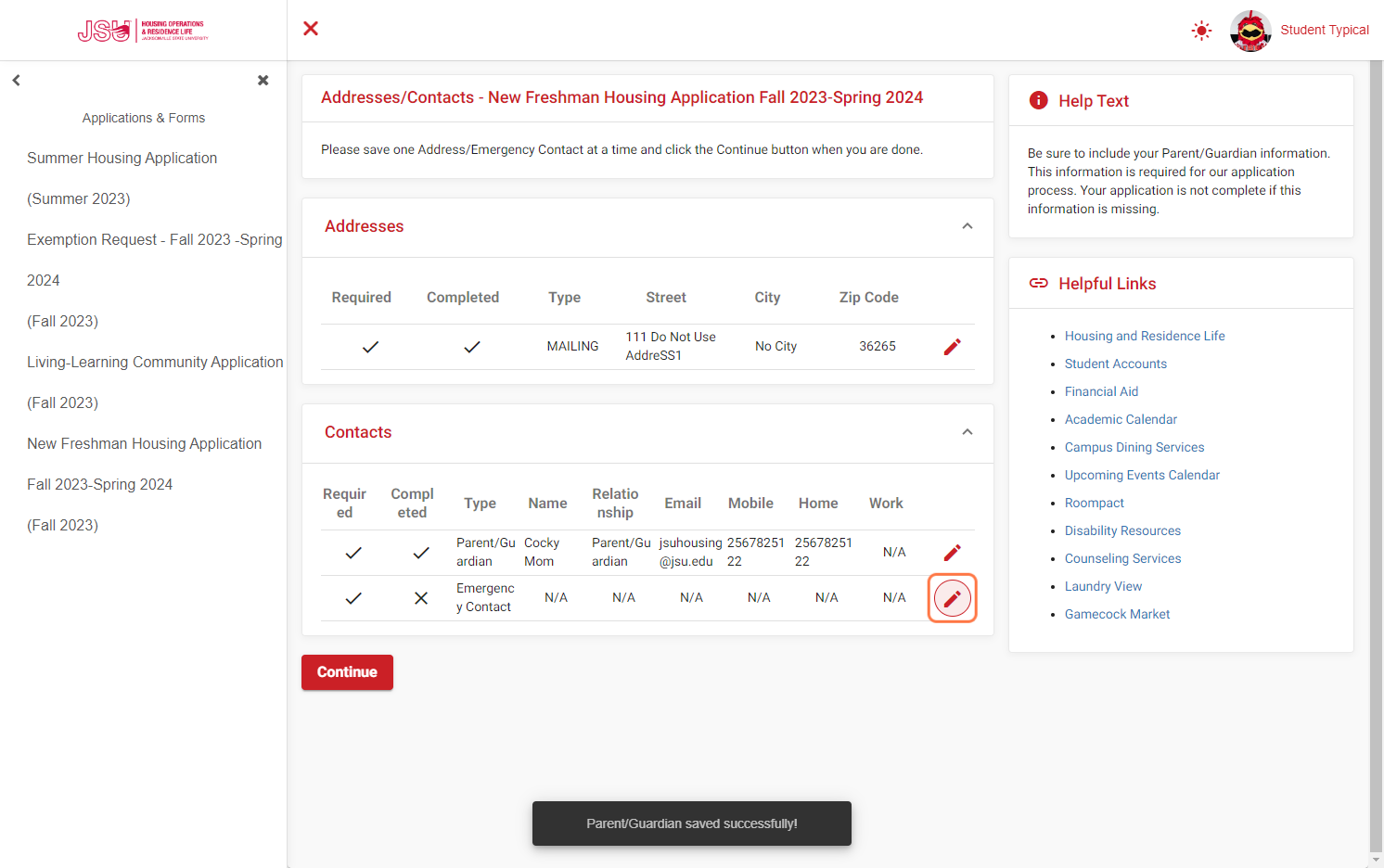The height and width of the screenshot is (868, 1384).
Task: Open the Student Typical avatar picture
Action: 1250,31
